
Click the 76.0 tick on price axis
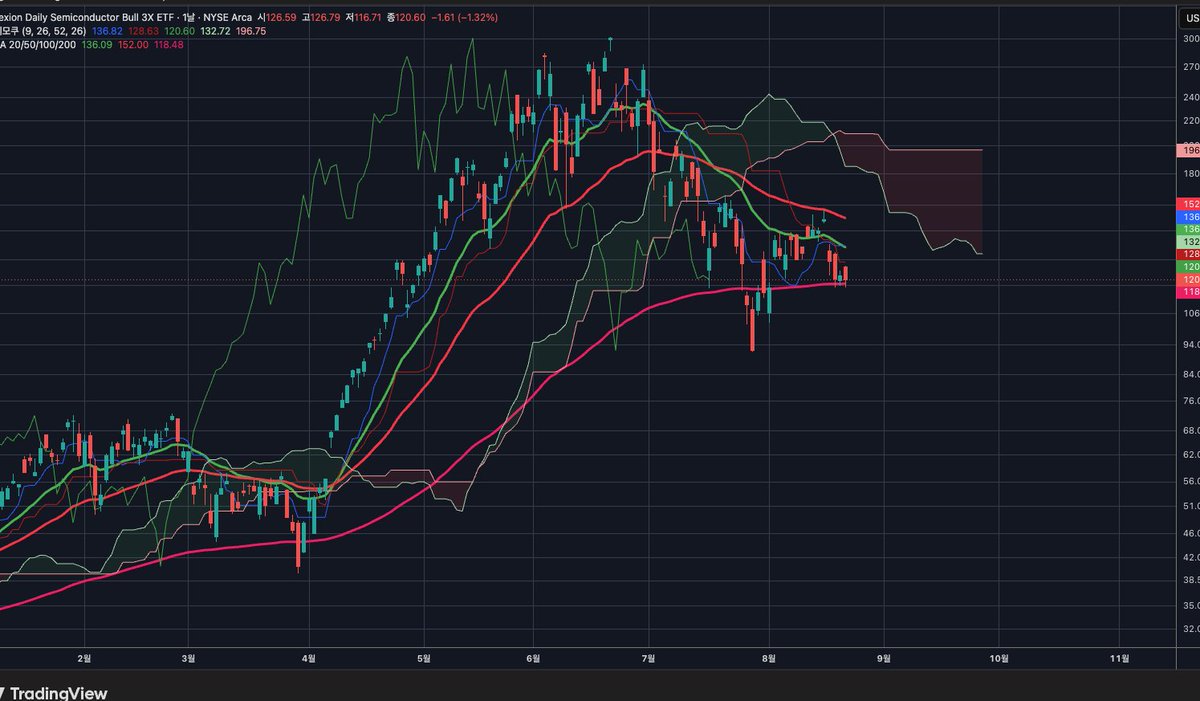pyautogui.click(x=1191, y=401)
